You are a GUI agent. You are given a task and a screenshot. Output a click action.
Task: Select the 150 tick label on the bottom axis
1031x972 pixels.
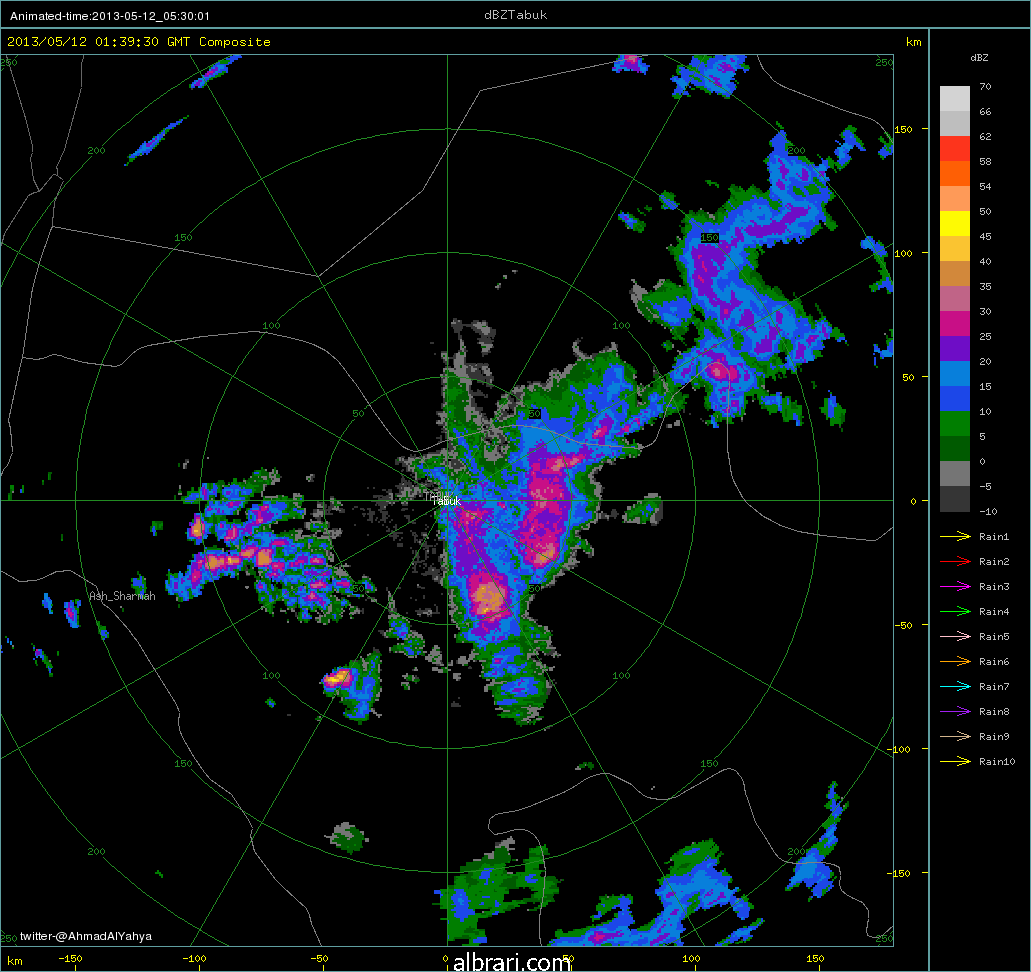point(815,959)
